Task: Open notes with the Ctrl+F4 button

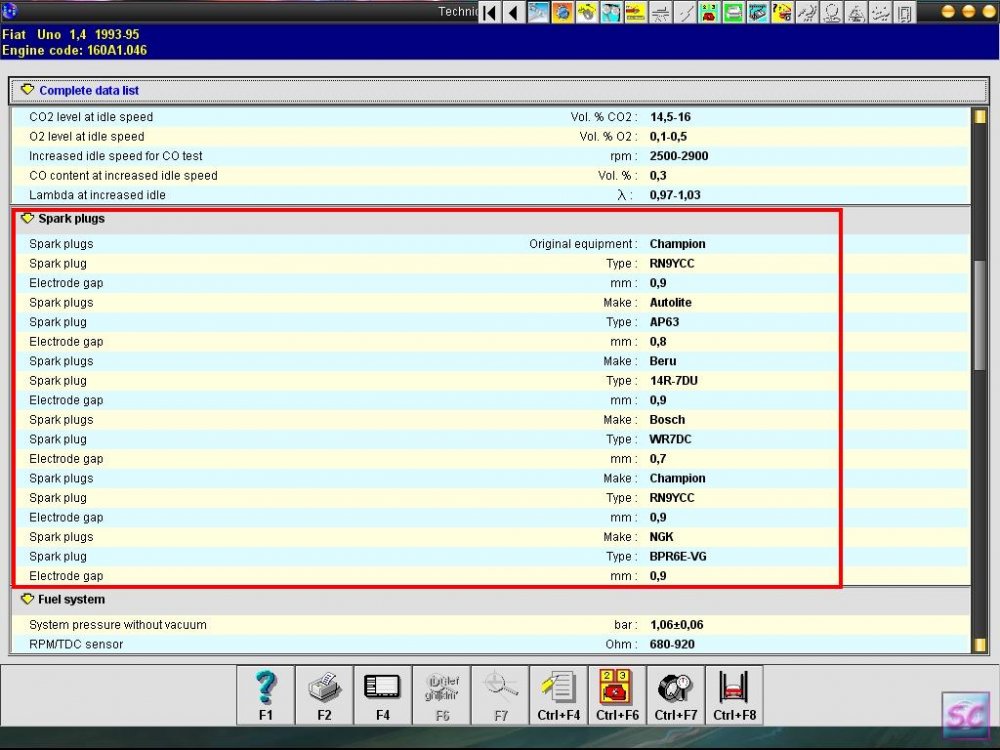Action: pyautogui.click(x=559, y=695)
